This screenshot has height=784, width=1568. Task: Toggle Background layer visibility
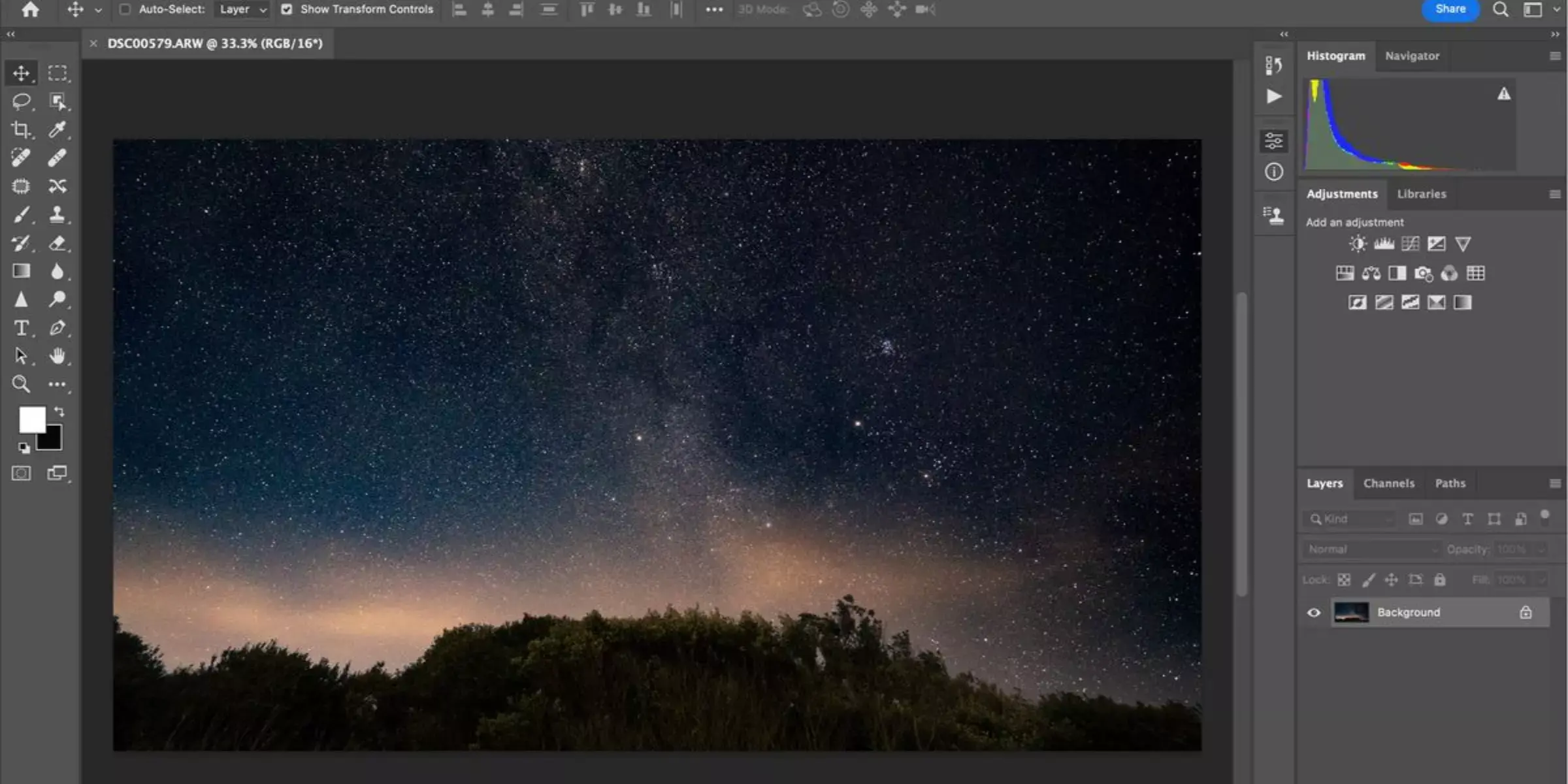(x=1314, y=612)
